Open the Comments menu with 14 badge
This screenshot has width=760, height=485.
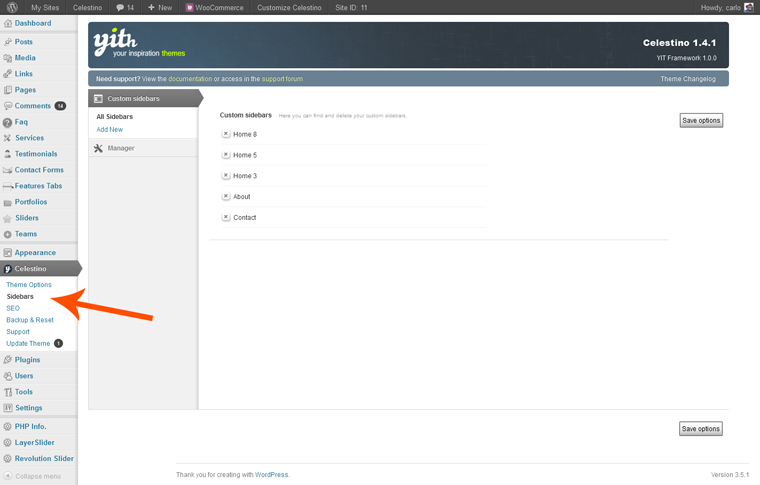[39, 106]
